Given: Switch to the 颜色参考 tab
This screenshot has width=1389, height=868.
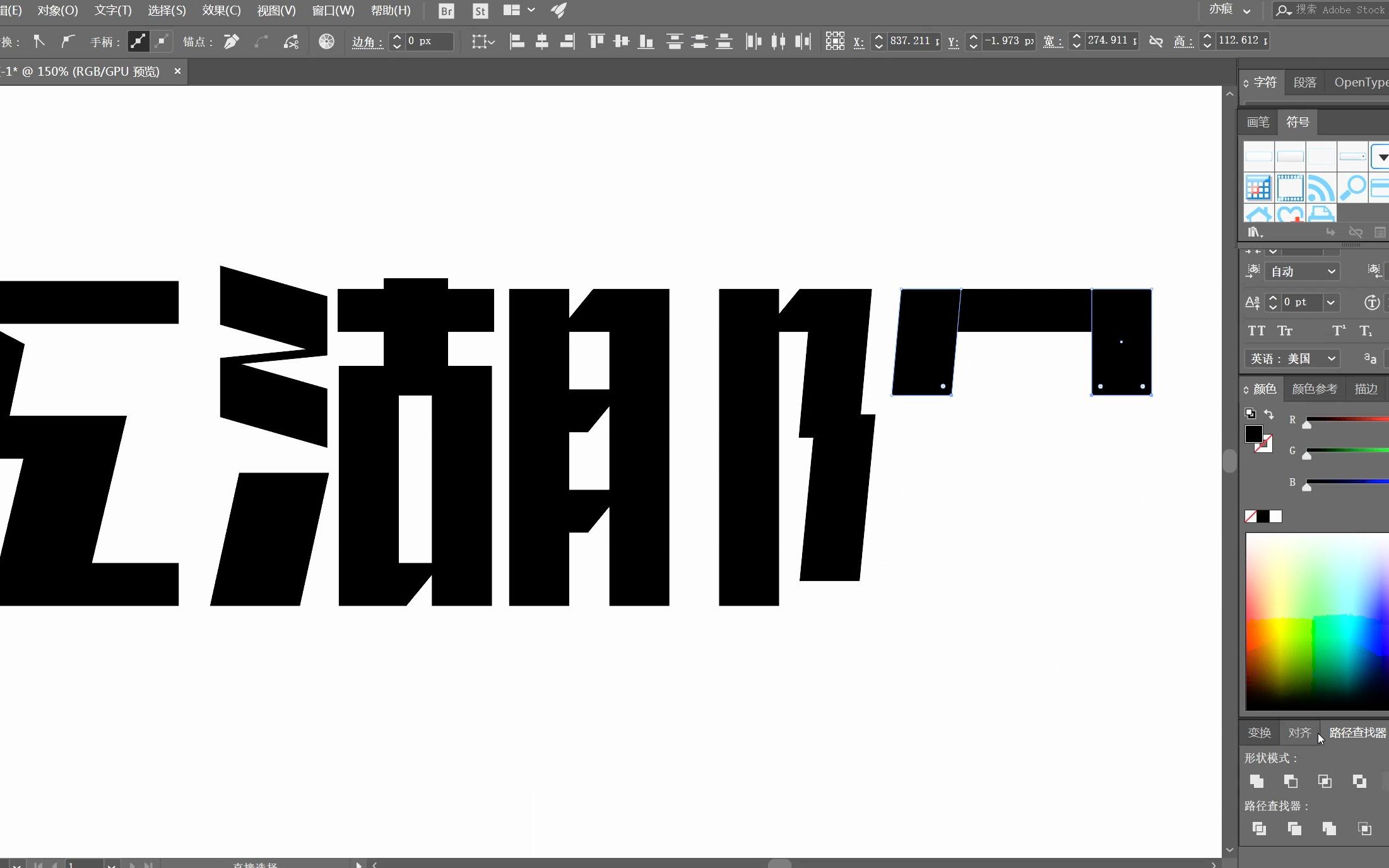Looking at the screenshot, I should click(x=1315, y=389).
